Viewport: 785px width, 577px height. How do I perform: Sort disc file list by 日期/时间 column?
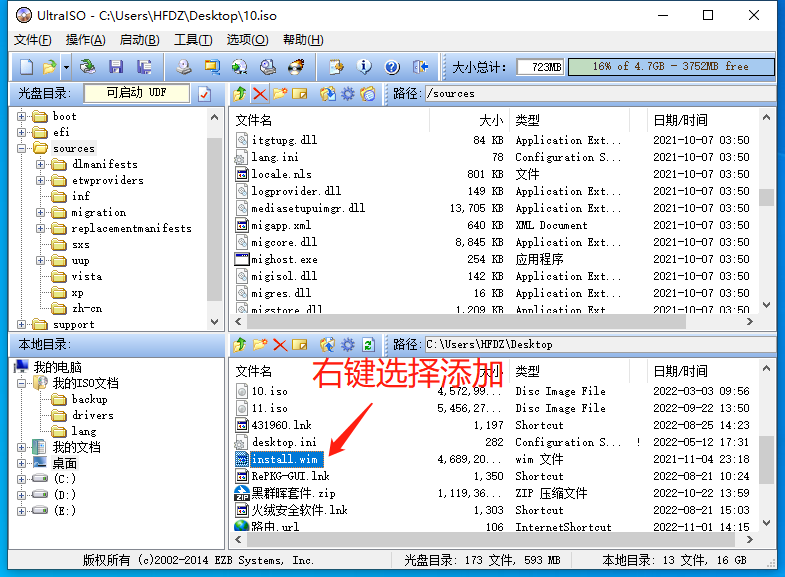click(680, 120)
